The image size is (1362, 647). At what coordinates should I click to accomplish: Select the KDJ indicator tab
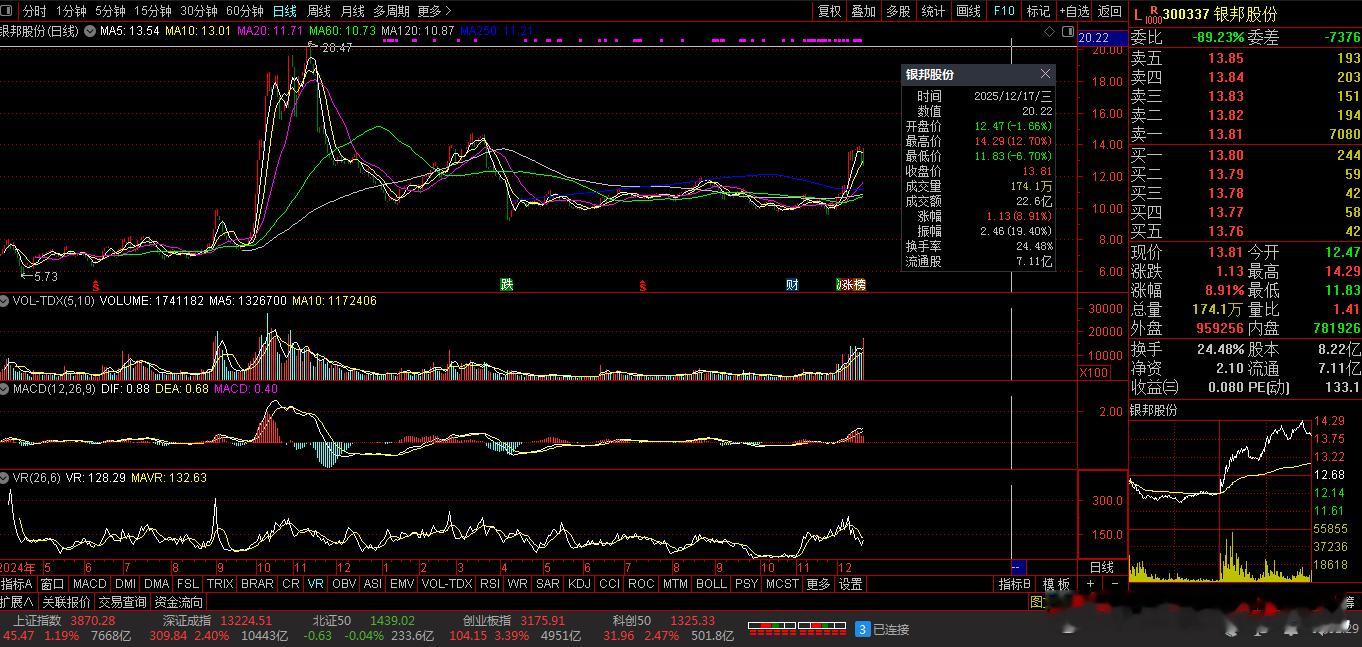(x=579, y=584)
